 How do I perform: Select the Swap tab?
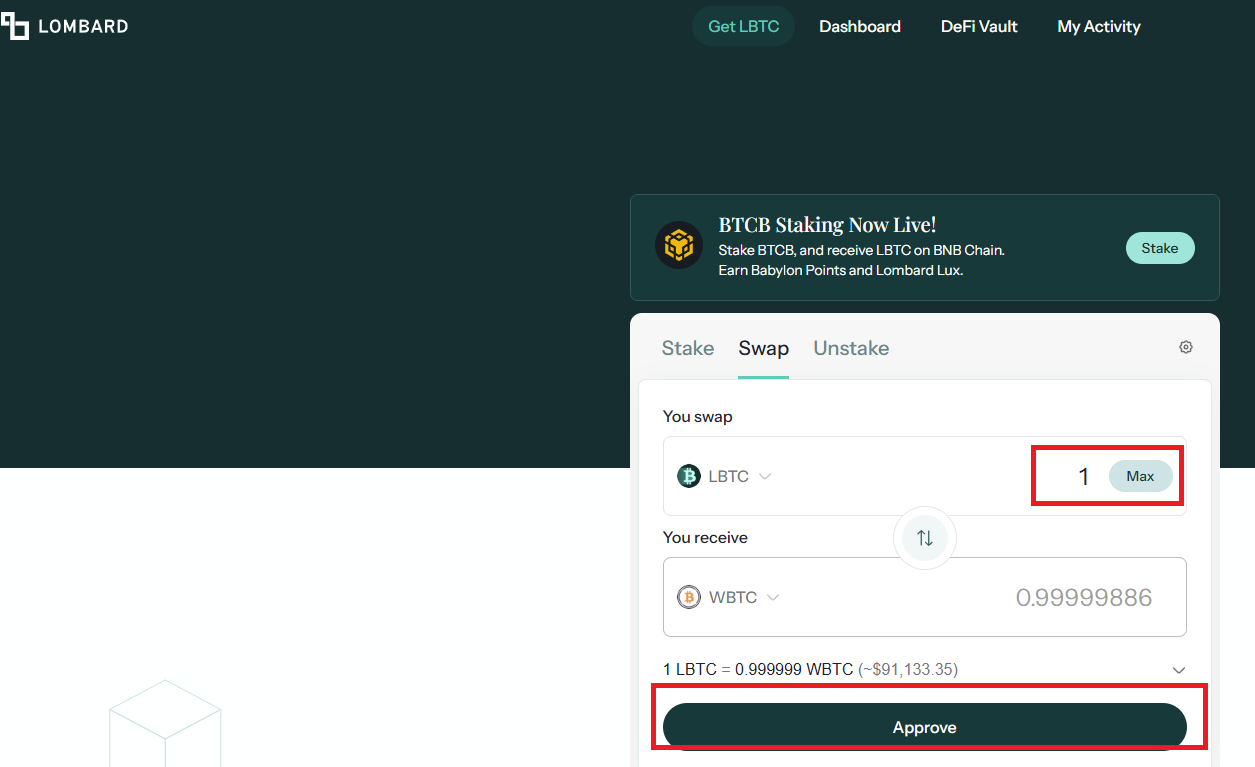click(764, 348)
